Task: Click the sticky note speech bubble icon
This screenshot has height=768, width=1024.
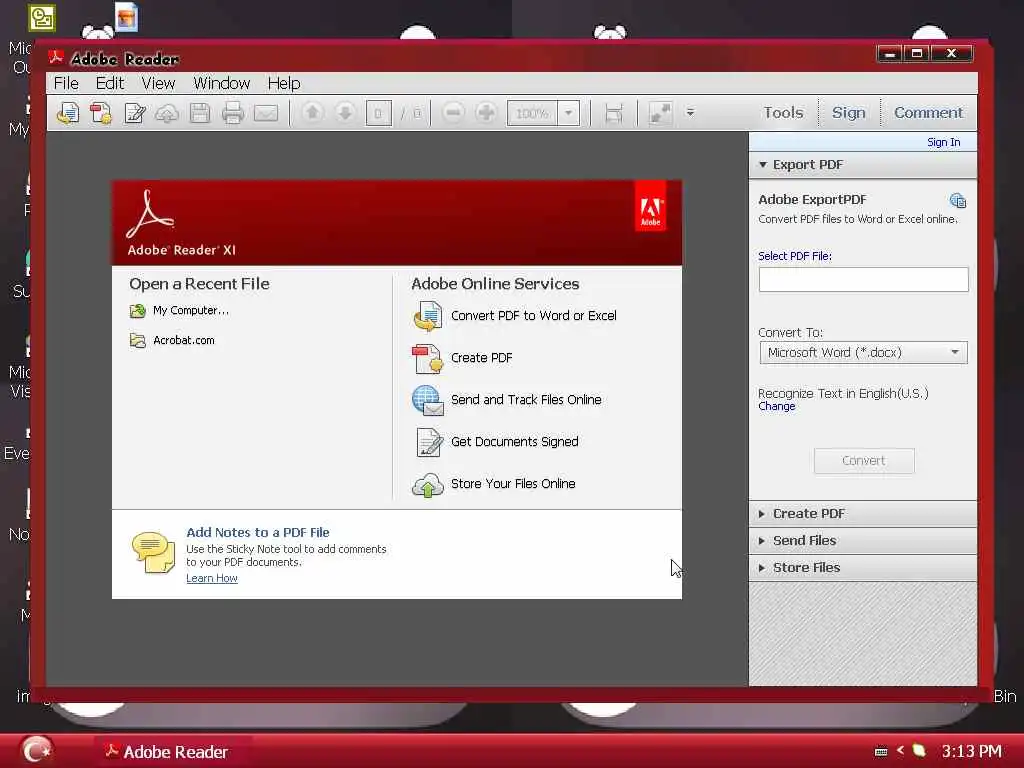Action: coord(153,552)
